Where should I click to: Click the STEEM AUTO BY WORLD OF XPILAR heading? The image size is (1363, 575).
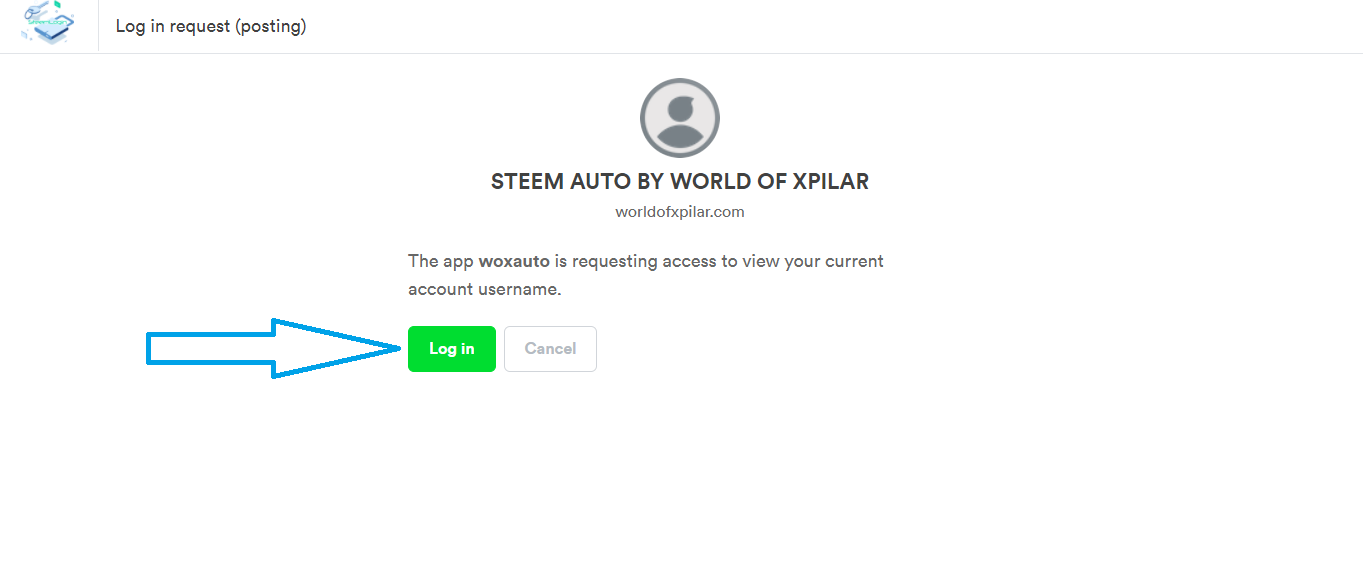tap(680, 182)
